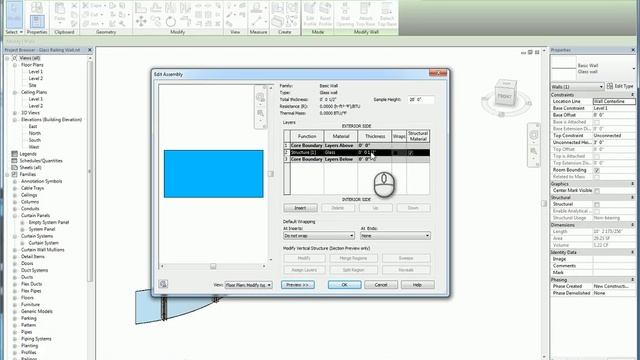Close the Project Browser panel

90,50
